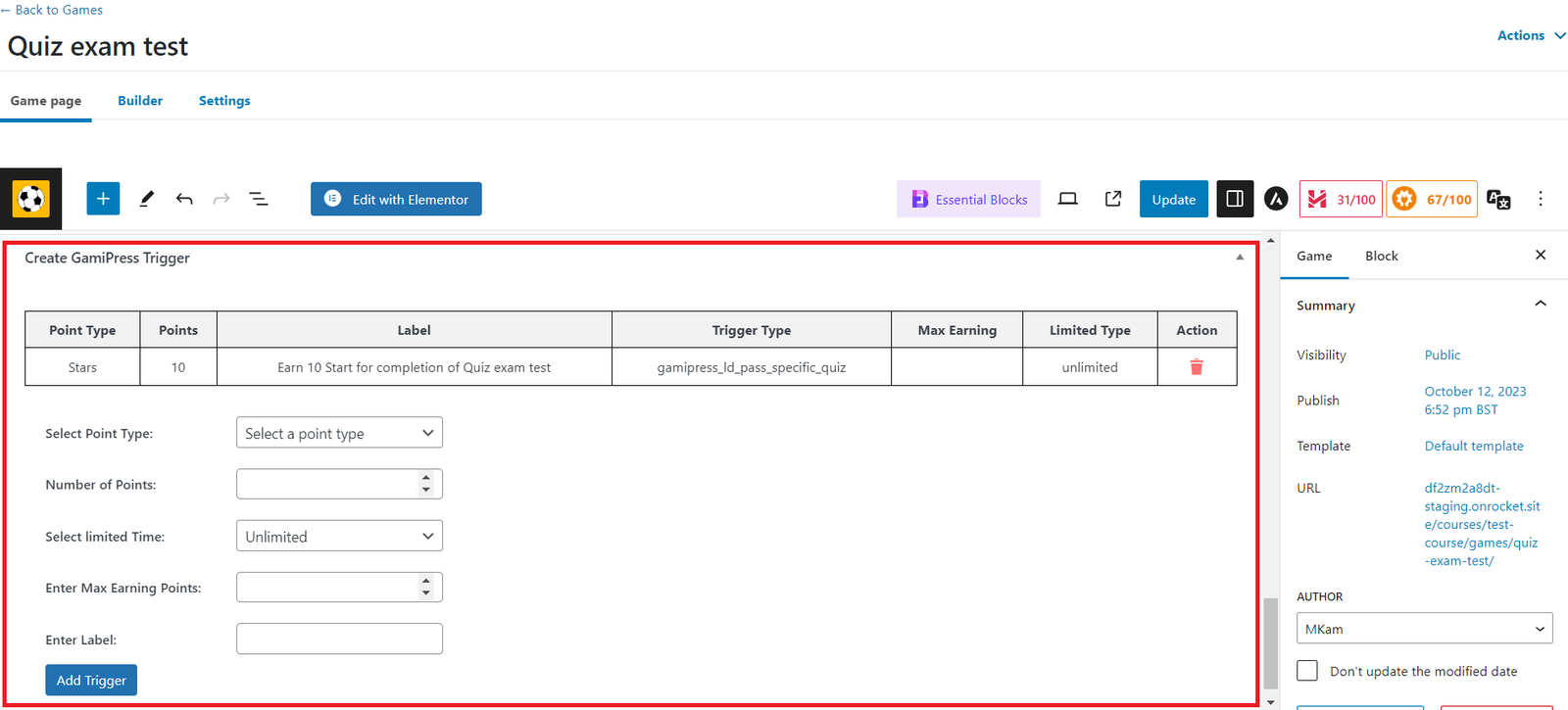Image resolution: width=1568 pixels, height=710 pixels.
Task: Check Don't update the modified date
Action: (1307, 671)
